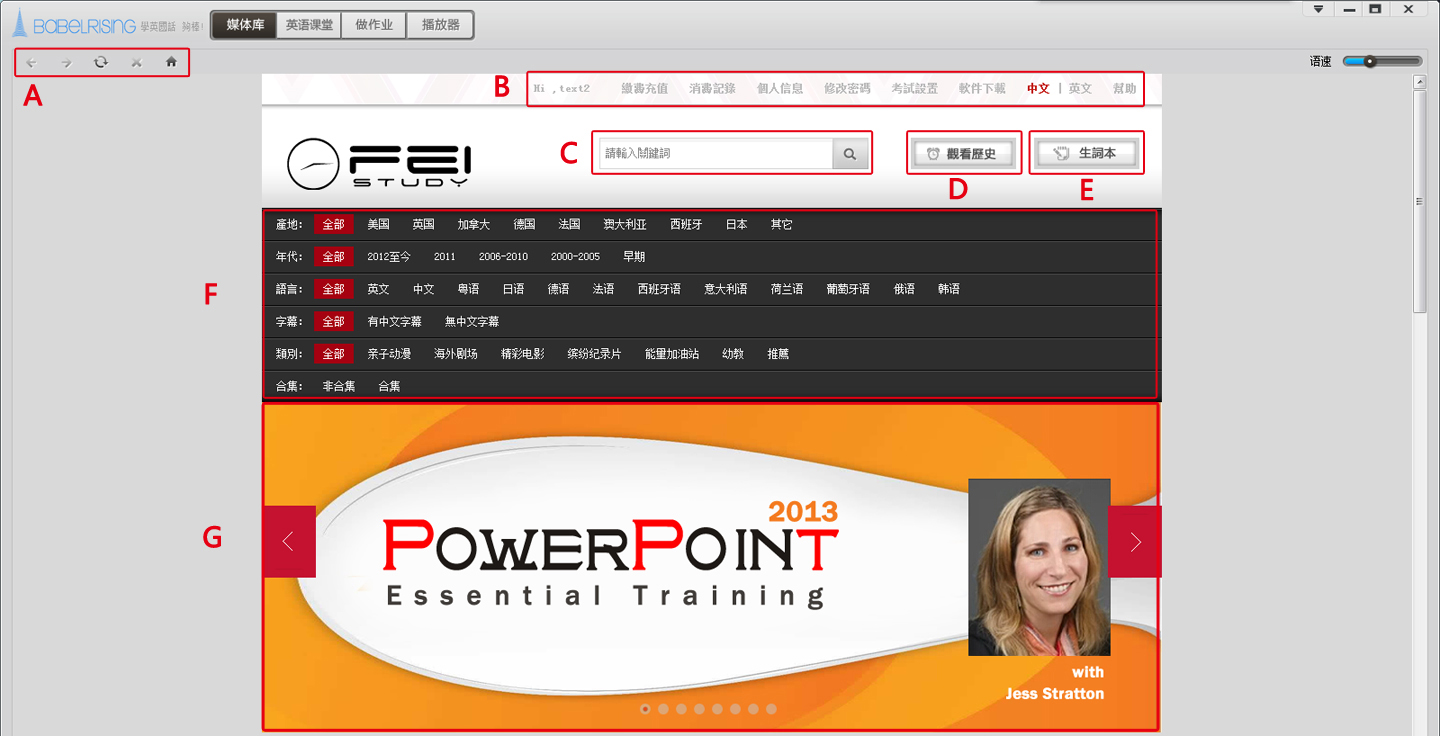The image size is (1440, 736).
Task: Switch the language to 中文
Action: point(1038,88)
